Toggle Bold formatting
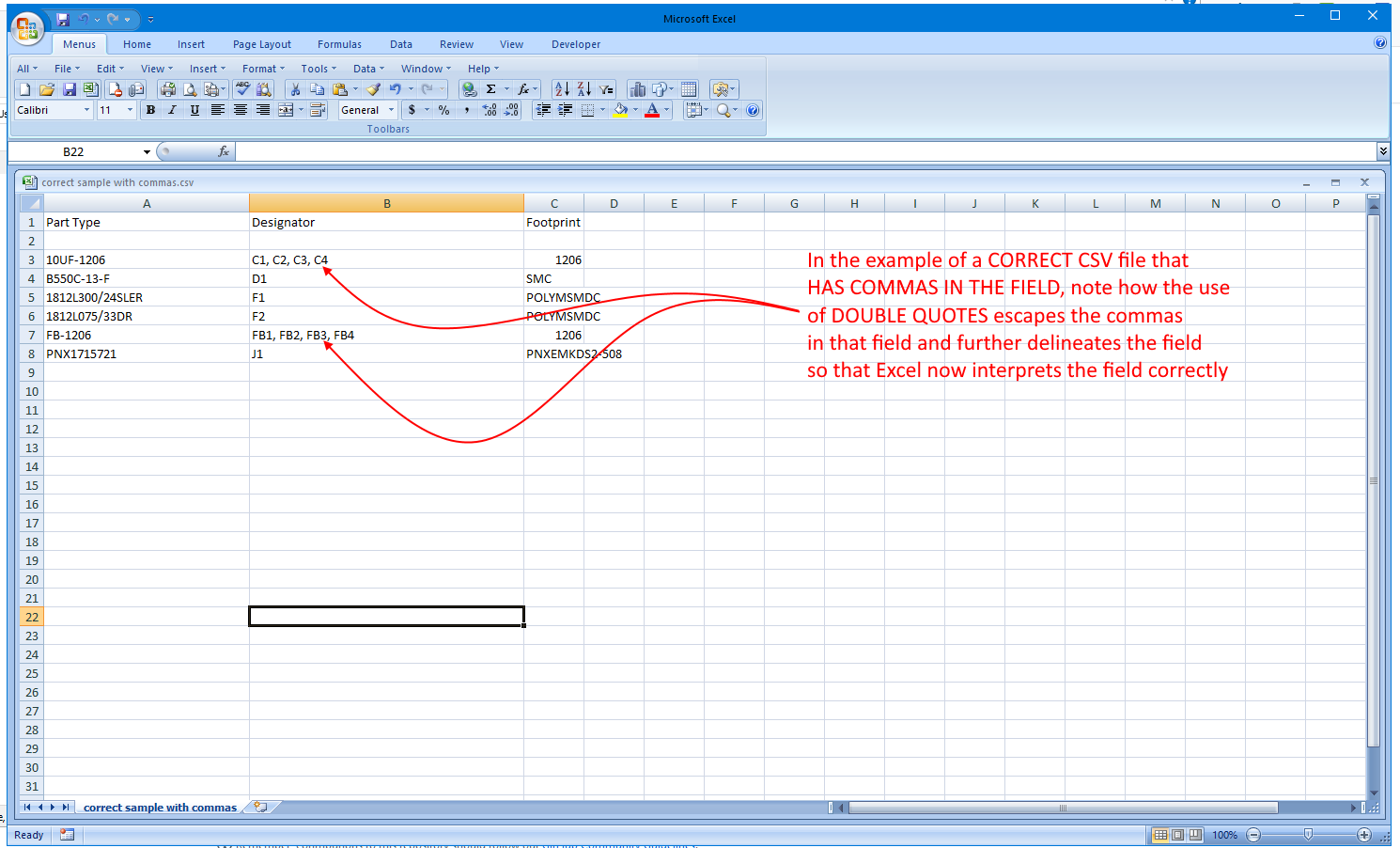The height and width of the screenshot is (848, 1400). pyautogui.click(x=150, y=110)
